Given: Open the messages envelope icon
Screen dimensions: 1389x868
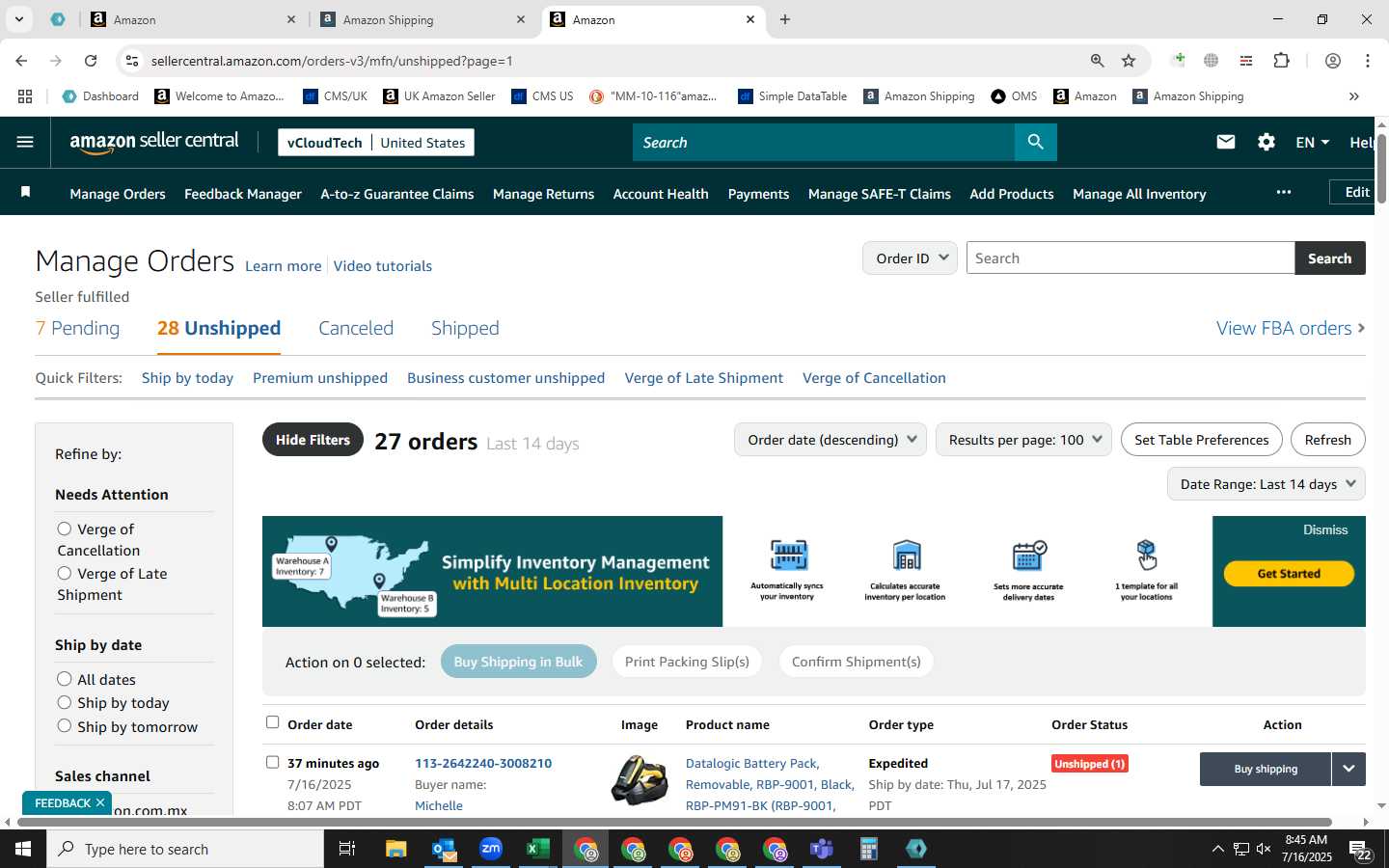Looking at the screenshot, I should tap(1225, 142).
